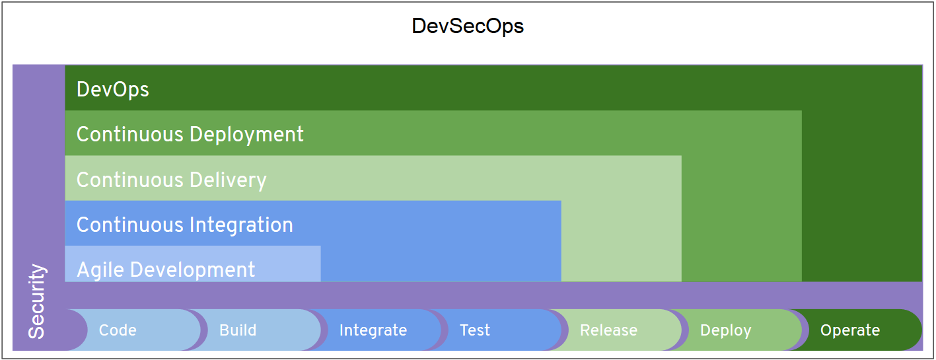Select the Build pipeline stage
Screen dimensions: 936x360
255,330
